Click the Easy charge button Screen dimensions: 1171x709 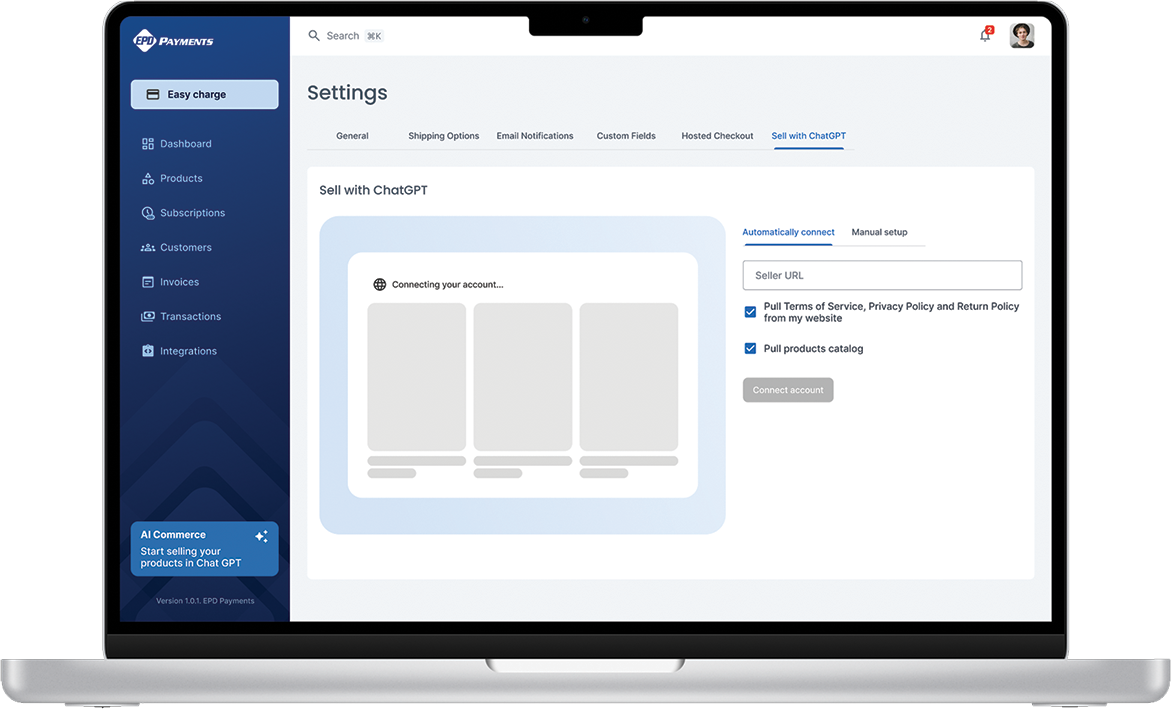coord(205,95)
